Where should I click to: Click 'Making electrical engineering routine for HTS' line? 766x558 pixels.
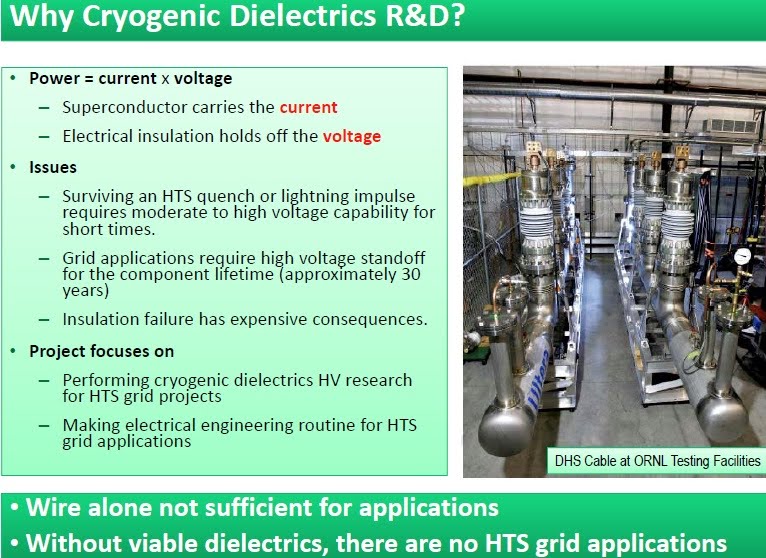coord(239,425)
